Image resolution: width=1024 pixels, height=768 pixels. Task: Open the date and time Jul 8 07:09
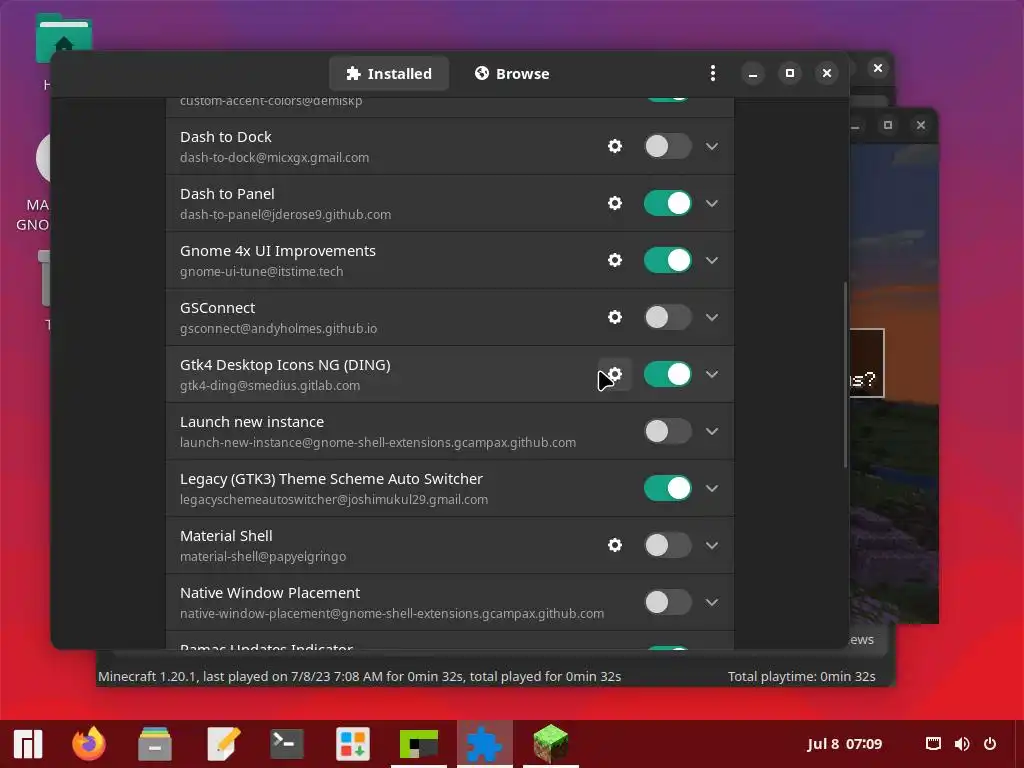pyautogui.click(x=844, y=744)
